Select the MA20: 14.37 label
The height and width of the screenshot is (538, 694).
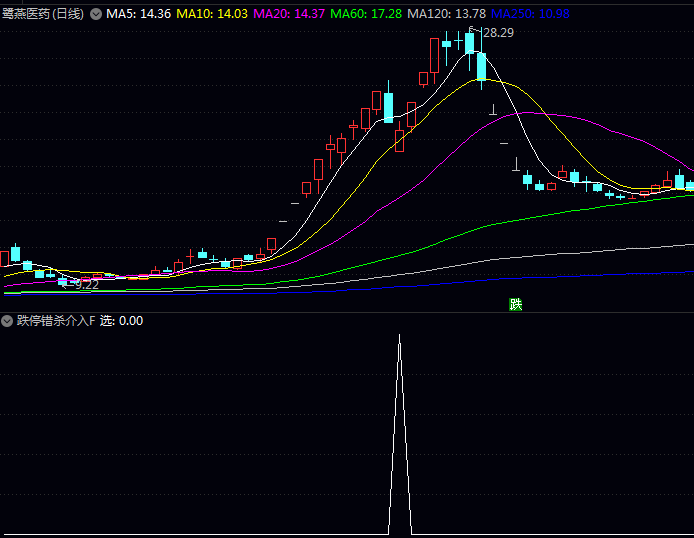click(x=289, y=14)
